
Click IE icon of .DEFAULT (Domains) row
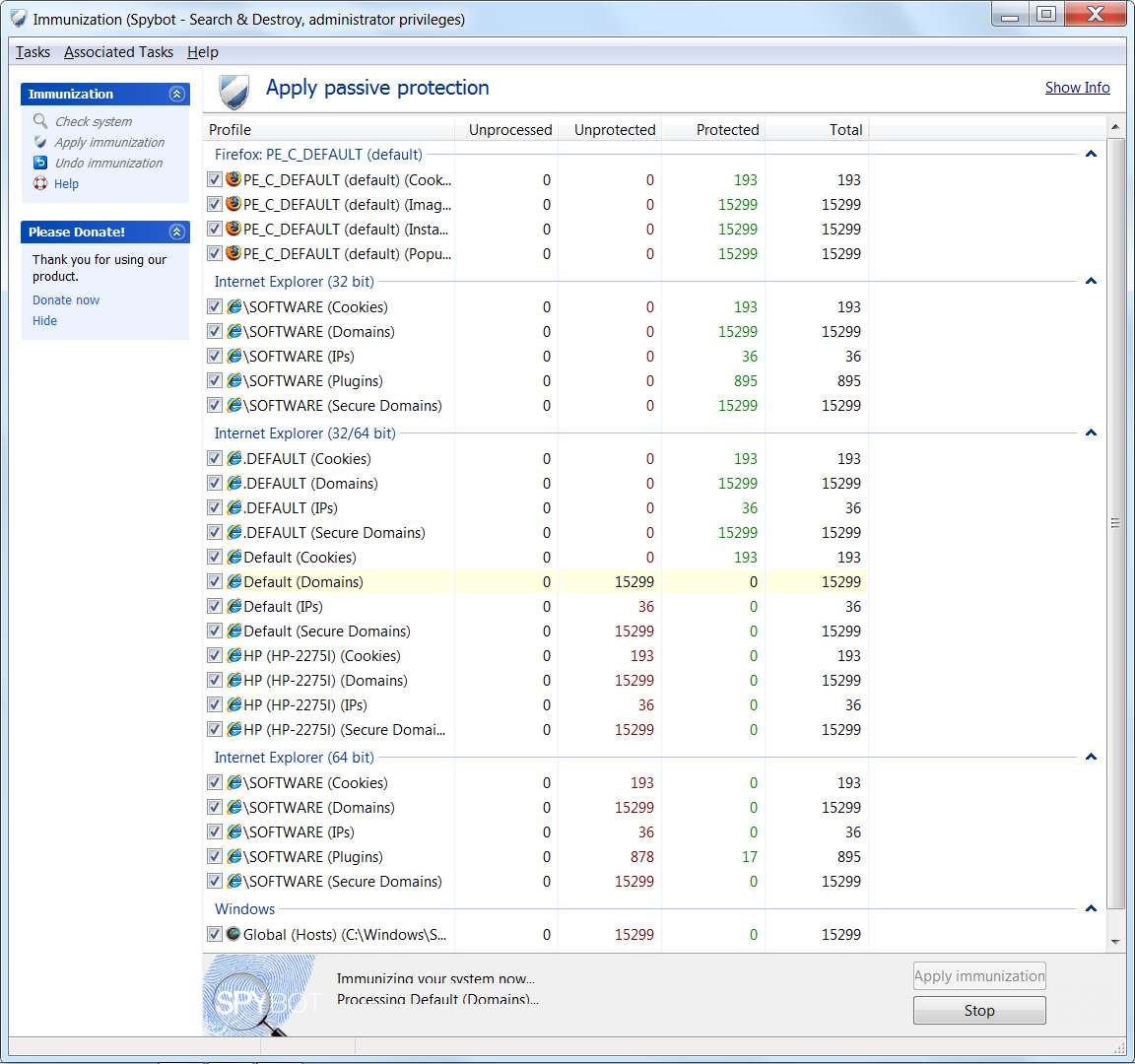234,483
